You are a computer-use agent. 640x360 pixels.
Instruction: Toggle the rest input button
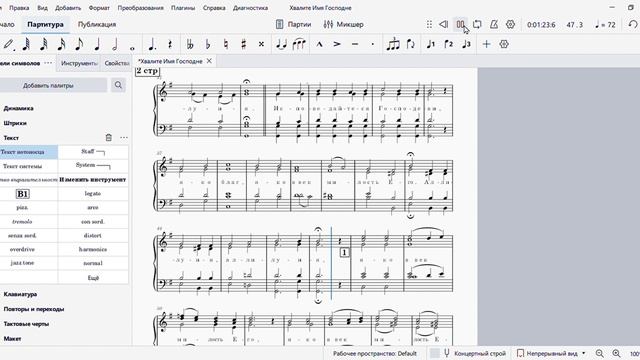[170, 44]
